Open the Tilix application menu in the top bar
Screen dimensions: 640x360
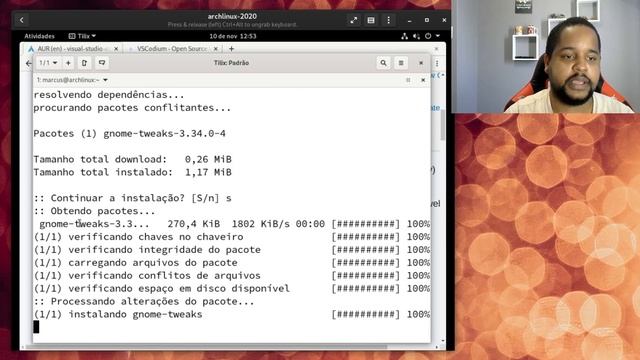pyautogui.click(x=82, y=36)
